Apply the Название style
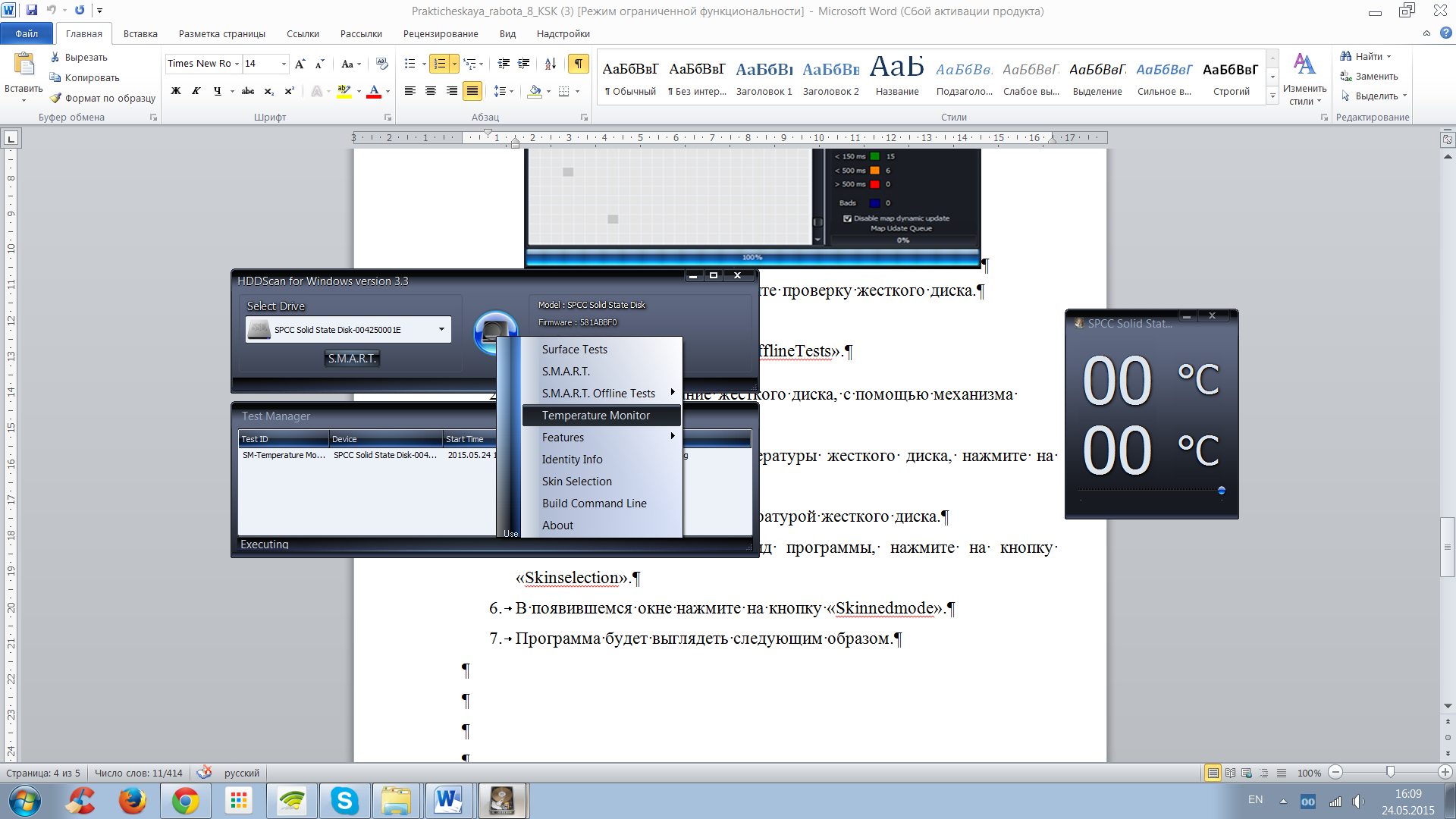Image resolution: width=1456 pixels, height=819 pixels. [897, 77]
